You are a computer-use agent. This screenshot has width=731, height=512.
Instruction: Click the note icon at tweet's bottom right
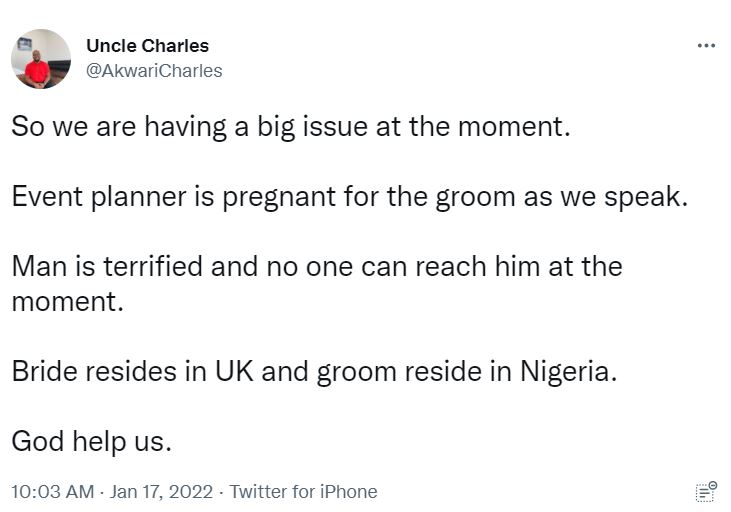(x=706, y=491)
